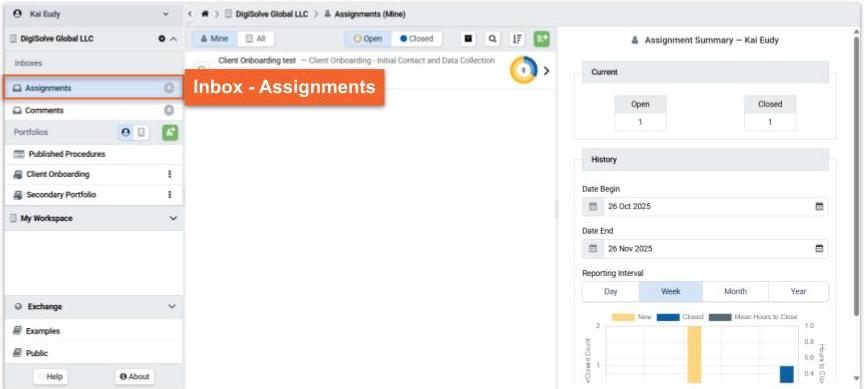Image resolution: width=864 pixels, height=389 pixels.
Task: Open the Assignments inbox
Action: click(93, 88)
